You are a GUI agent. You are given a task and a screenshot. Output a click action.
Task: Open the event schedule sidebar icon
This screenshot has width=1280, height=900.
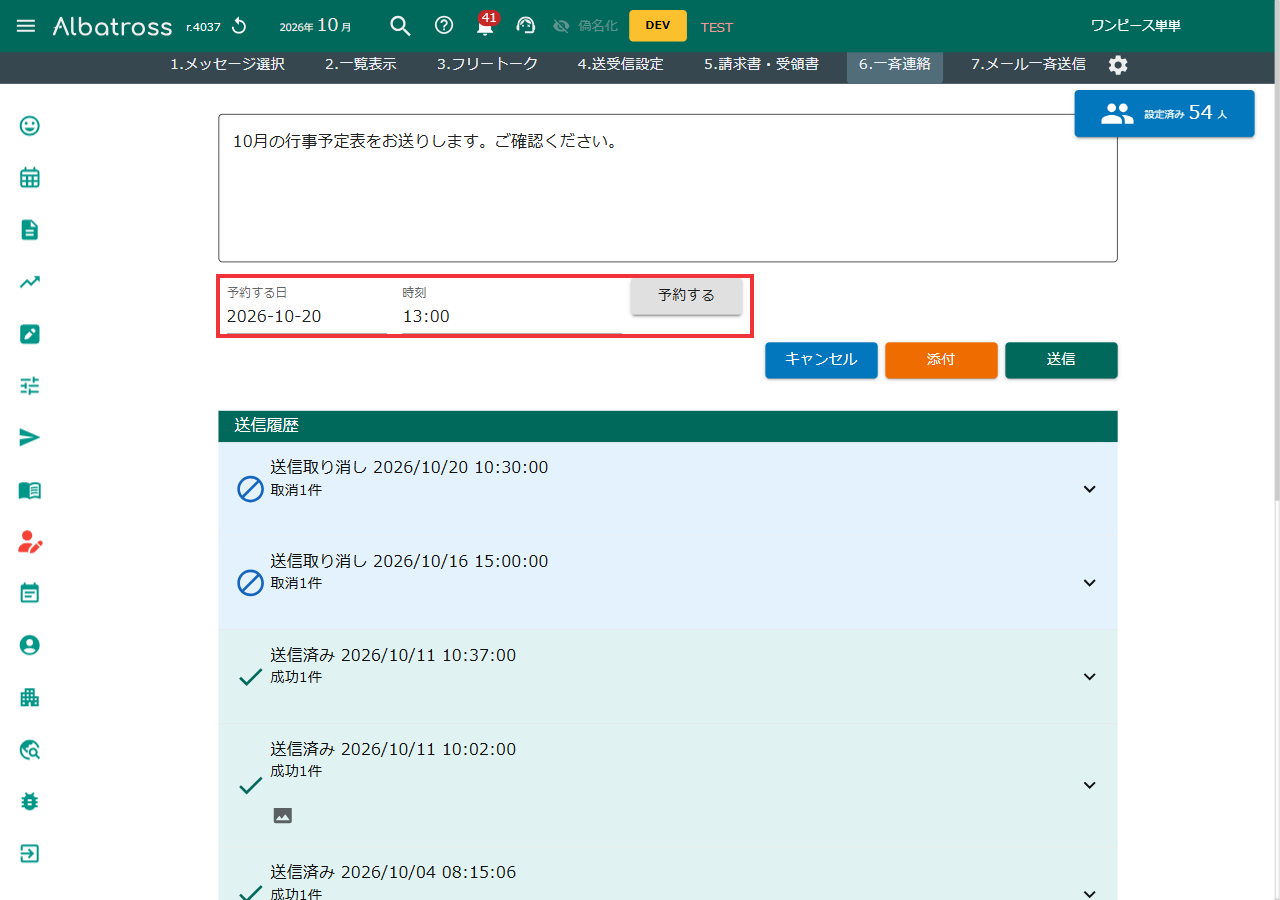[x=30, y=594]
